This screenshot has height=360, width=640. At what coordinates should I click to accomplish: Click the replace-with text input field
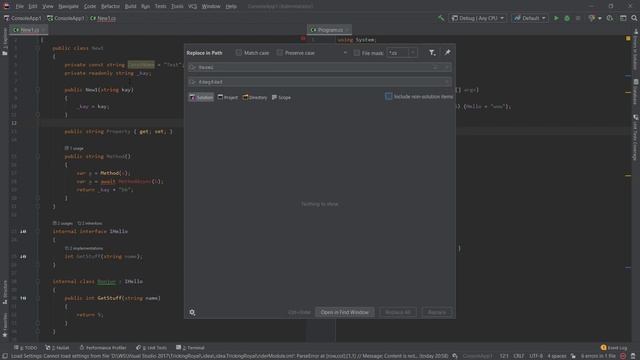point(320,82)
